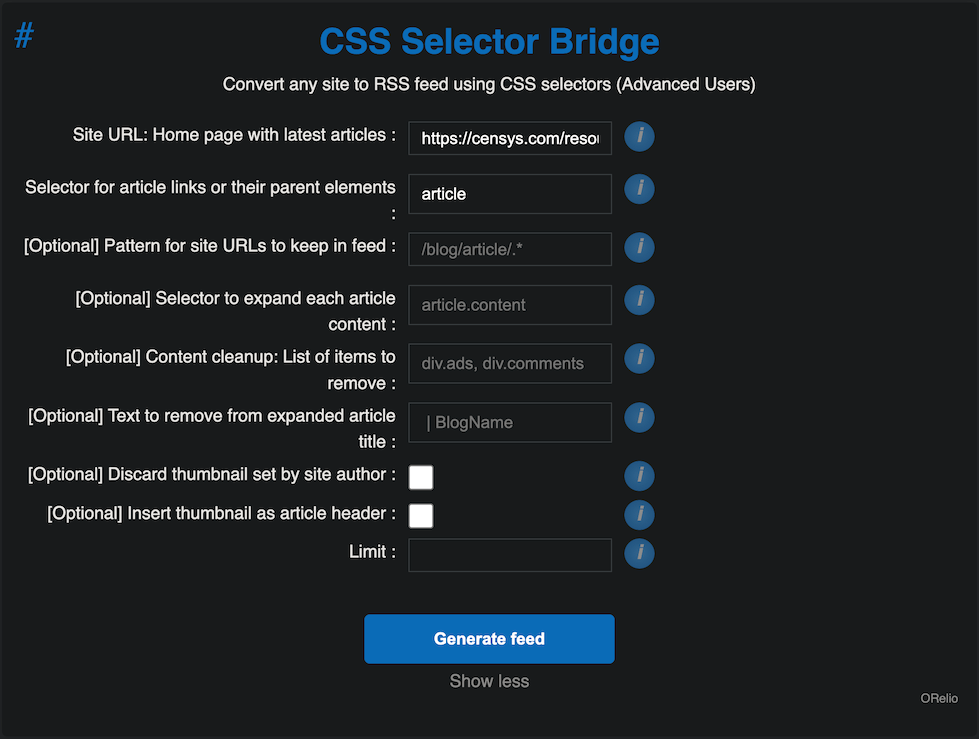Click the URL pattern input field
The width and height of the screenshot is (979, 739).
click(x=510, y=249)
